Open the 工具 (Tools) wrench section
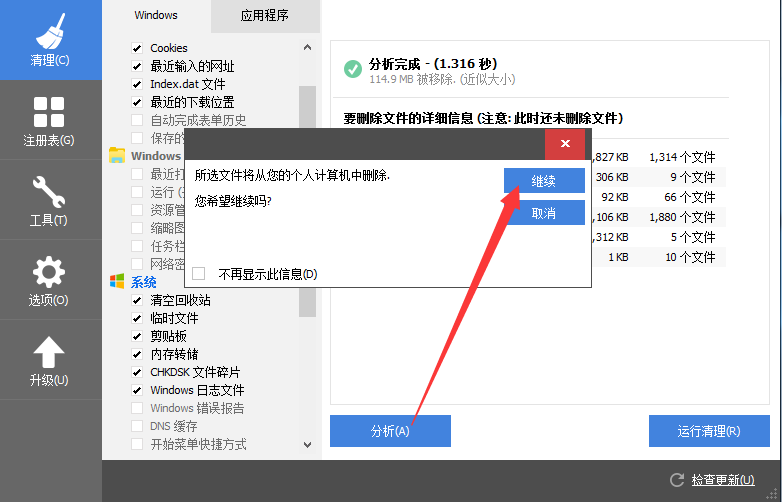This screenshot has height=502, width=782. coord(50,200)
